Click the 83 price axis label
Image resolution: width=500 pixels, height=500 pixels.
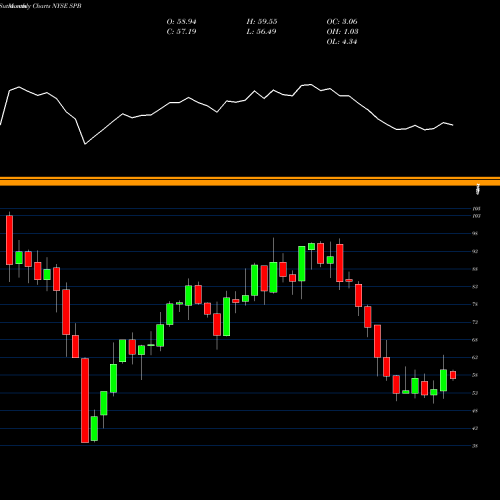click(x=475, y=287)
